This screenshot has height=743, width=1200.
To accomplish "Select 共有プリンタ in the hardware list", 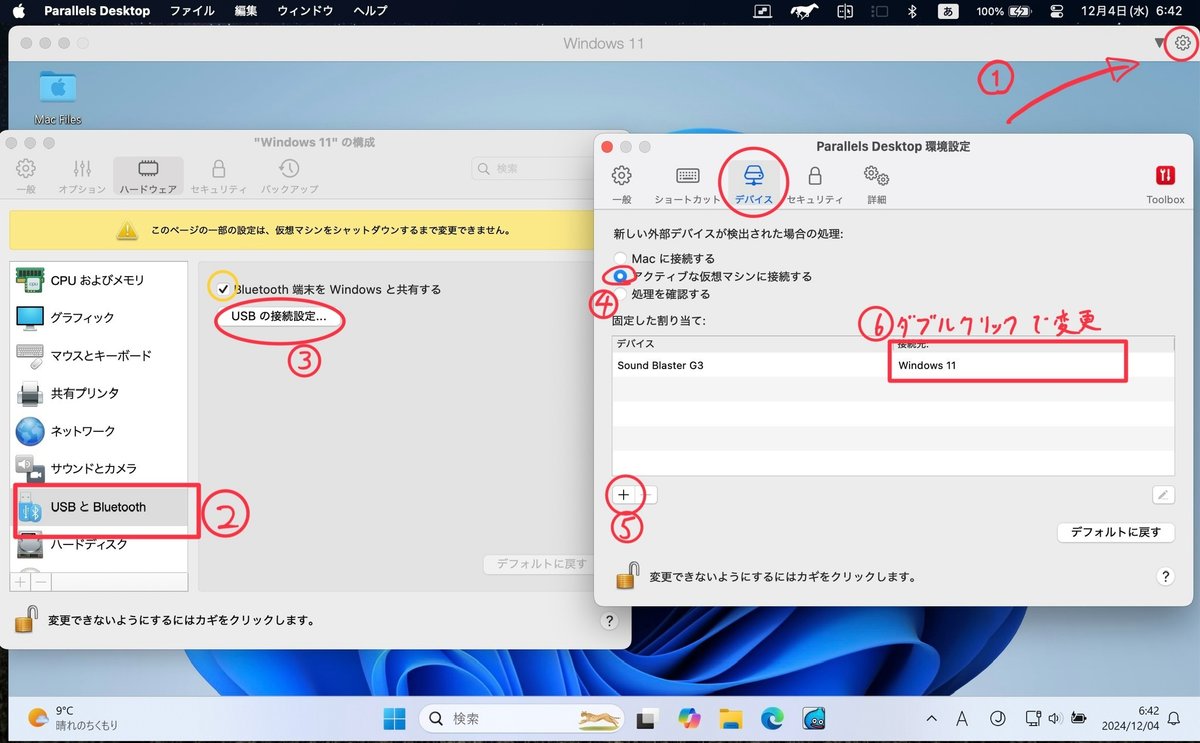I will 98,393.
